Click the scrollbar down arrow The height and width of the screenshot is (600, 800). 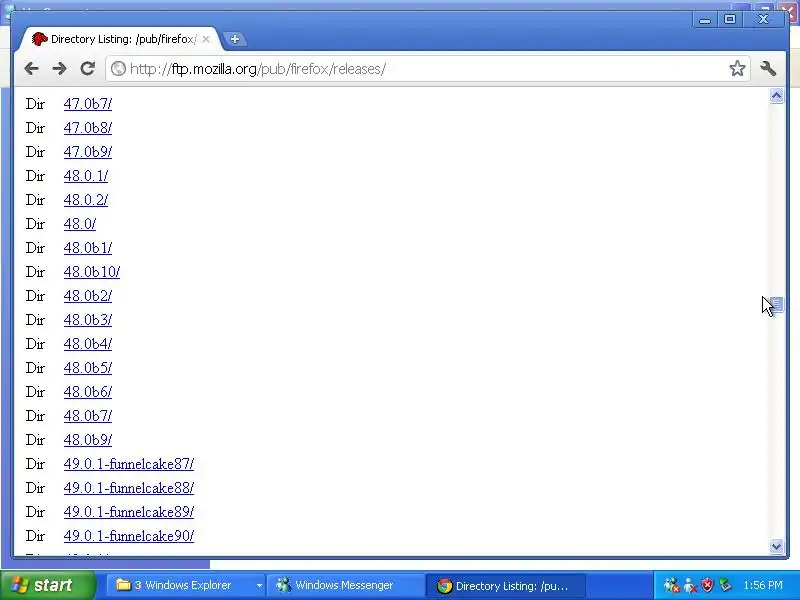tap(777, 546)
